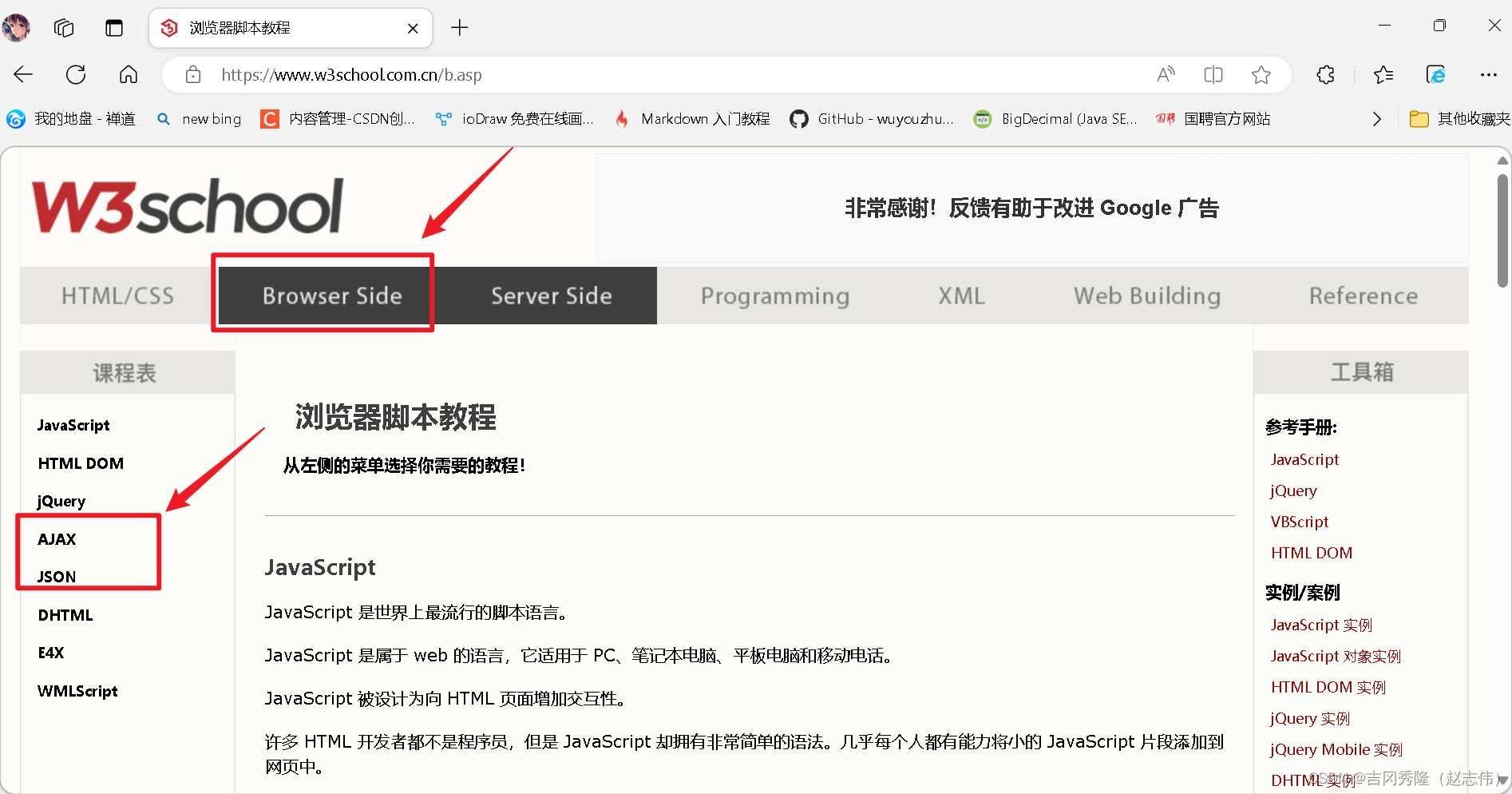This screenshot has height=794, width=1512.
Task: Open VBScript reference in 工具箱
Action: pyautogui.click(x=1300, y=522)
